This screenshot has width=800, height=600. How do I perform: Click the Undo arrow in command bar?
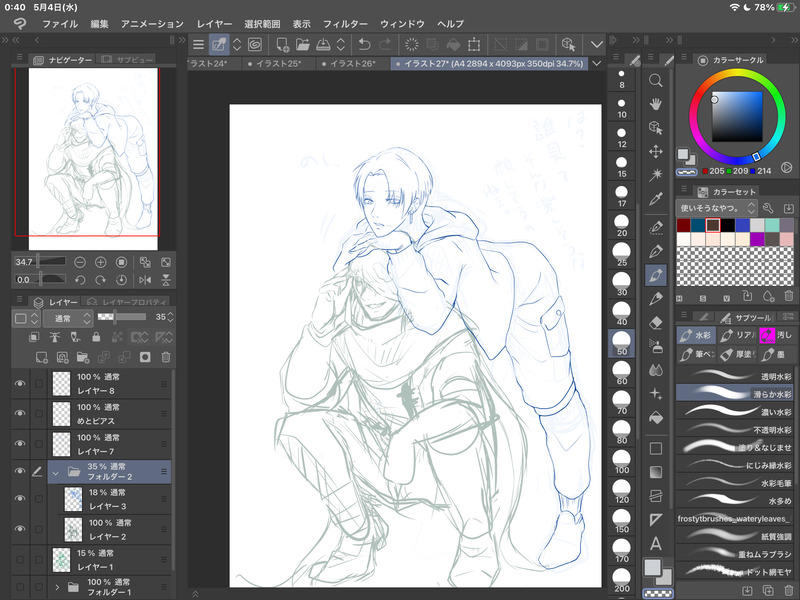(365, 44)
